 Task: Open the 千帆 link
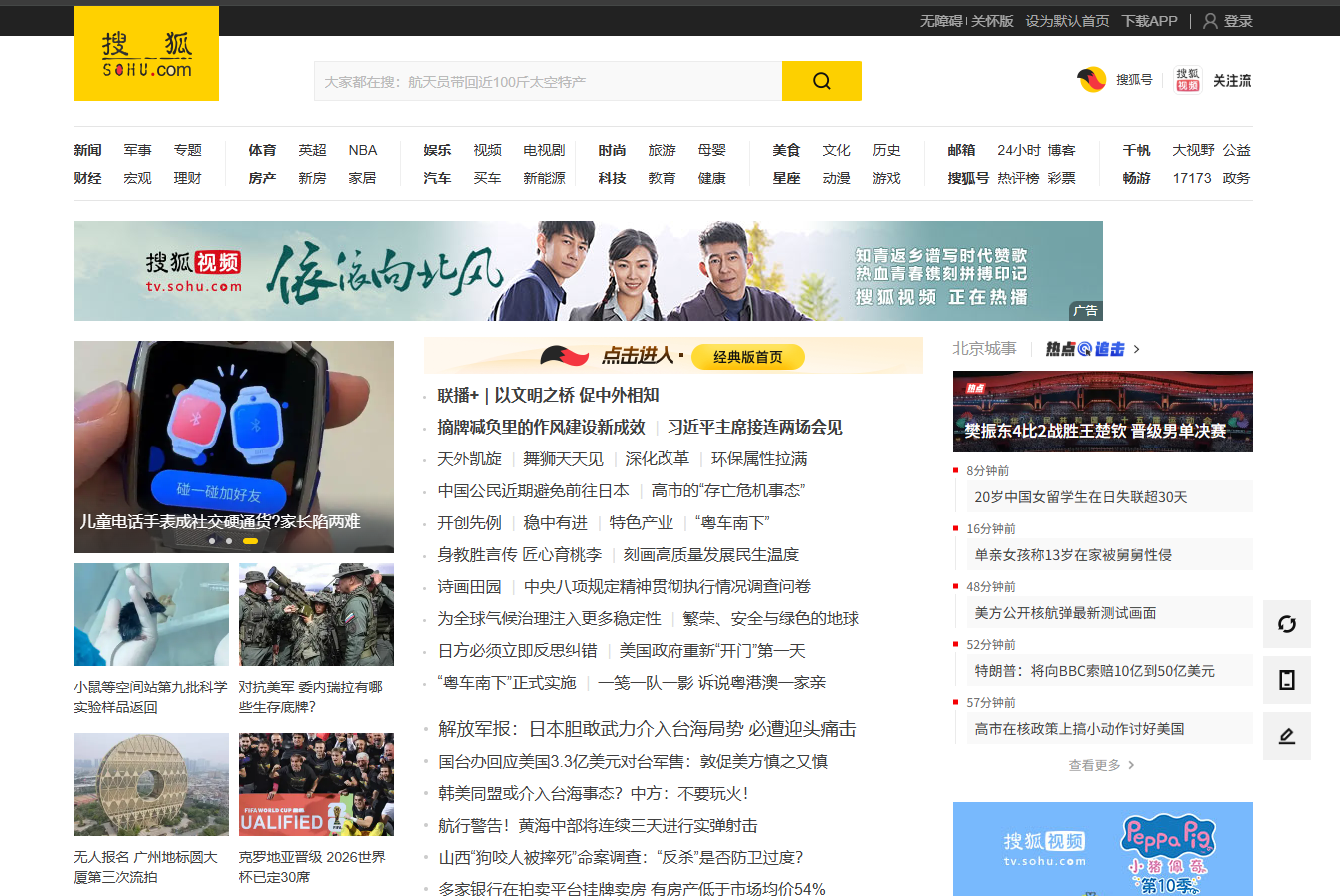(1136, 150)
